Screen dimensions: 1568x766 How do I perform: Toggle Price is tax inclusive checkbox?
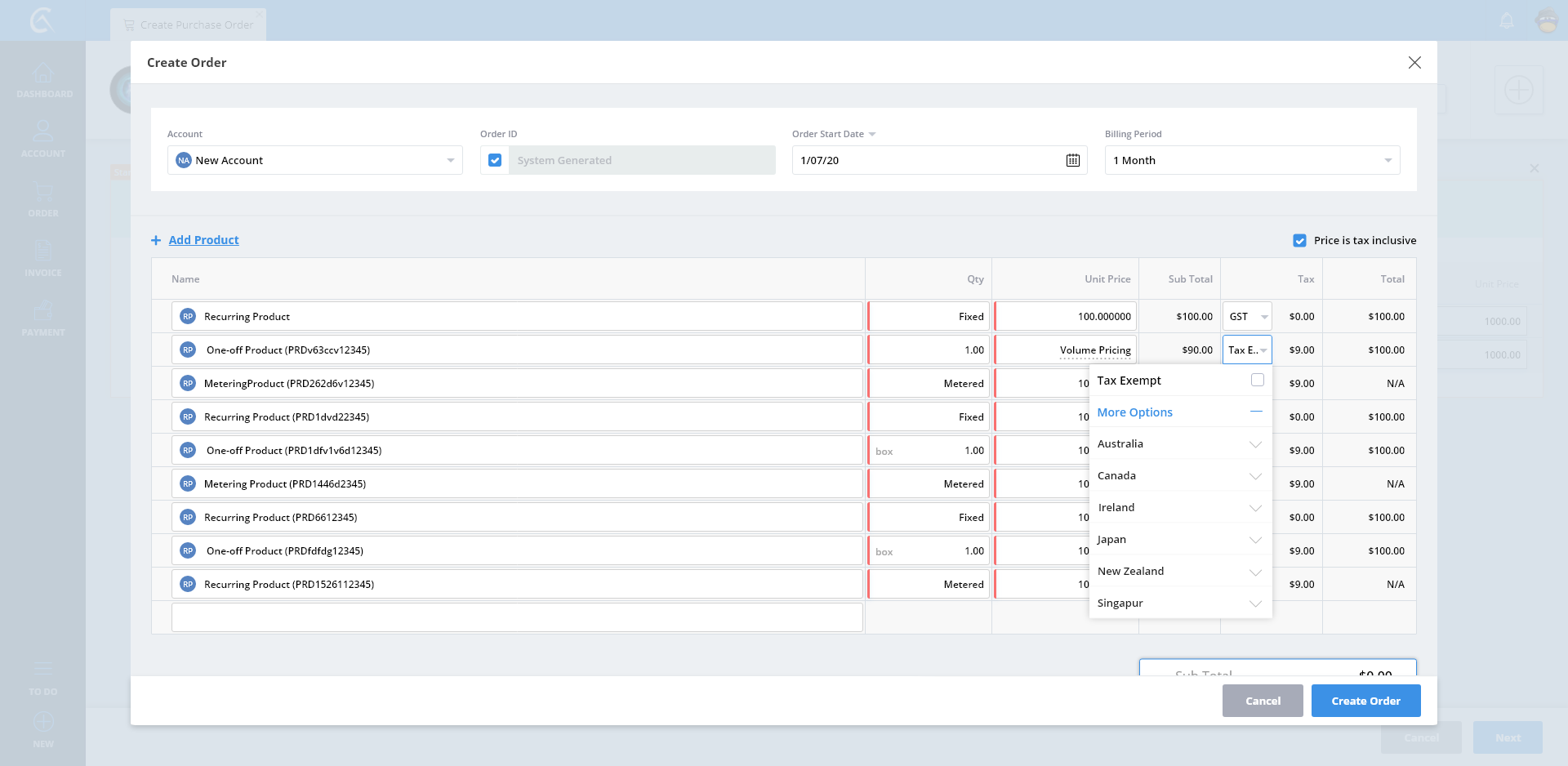point(1299,241)
